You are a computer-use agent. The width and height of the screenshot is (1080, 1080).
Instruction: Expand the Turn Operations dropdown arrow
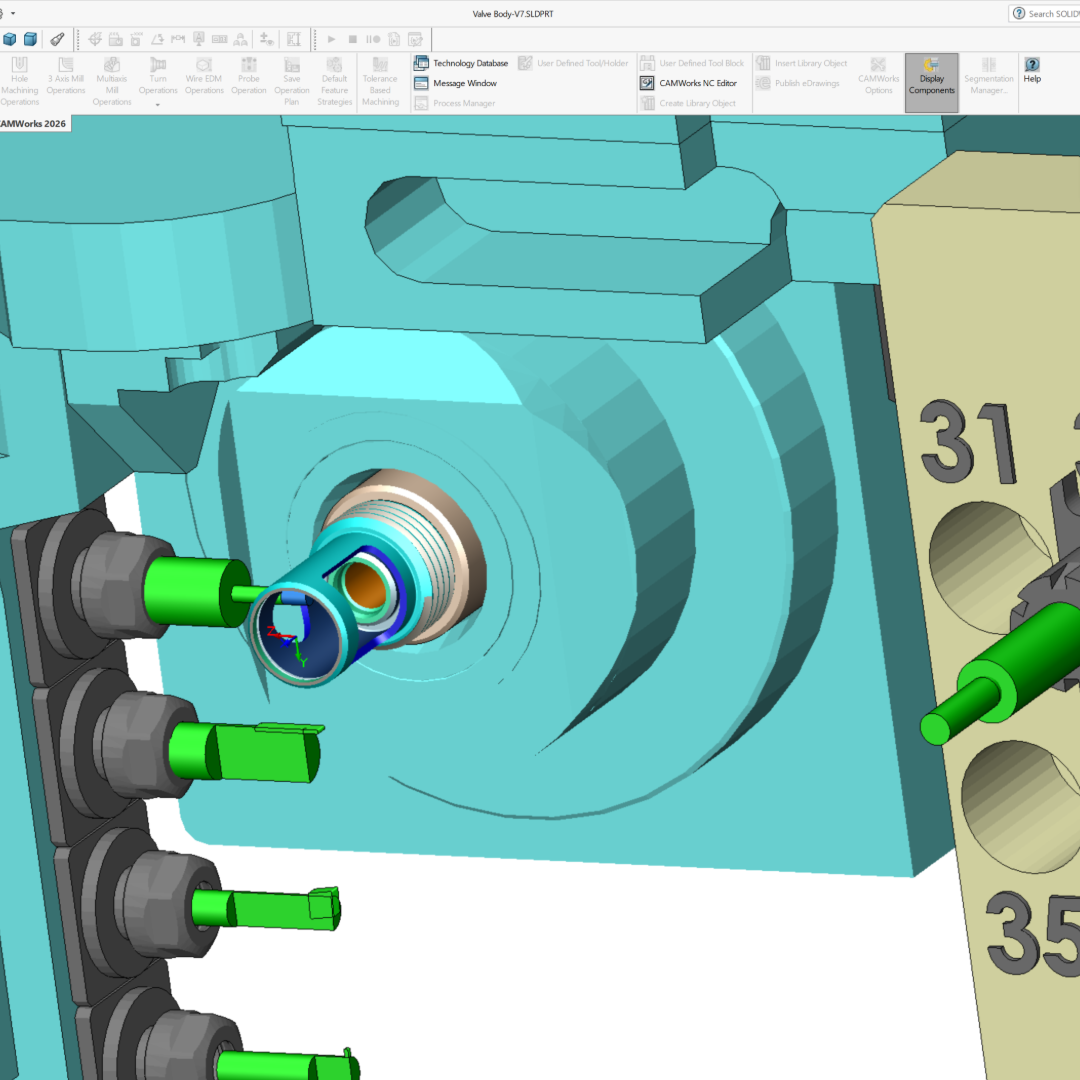tap(158, 104)
